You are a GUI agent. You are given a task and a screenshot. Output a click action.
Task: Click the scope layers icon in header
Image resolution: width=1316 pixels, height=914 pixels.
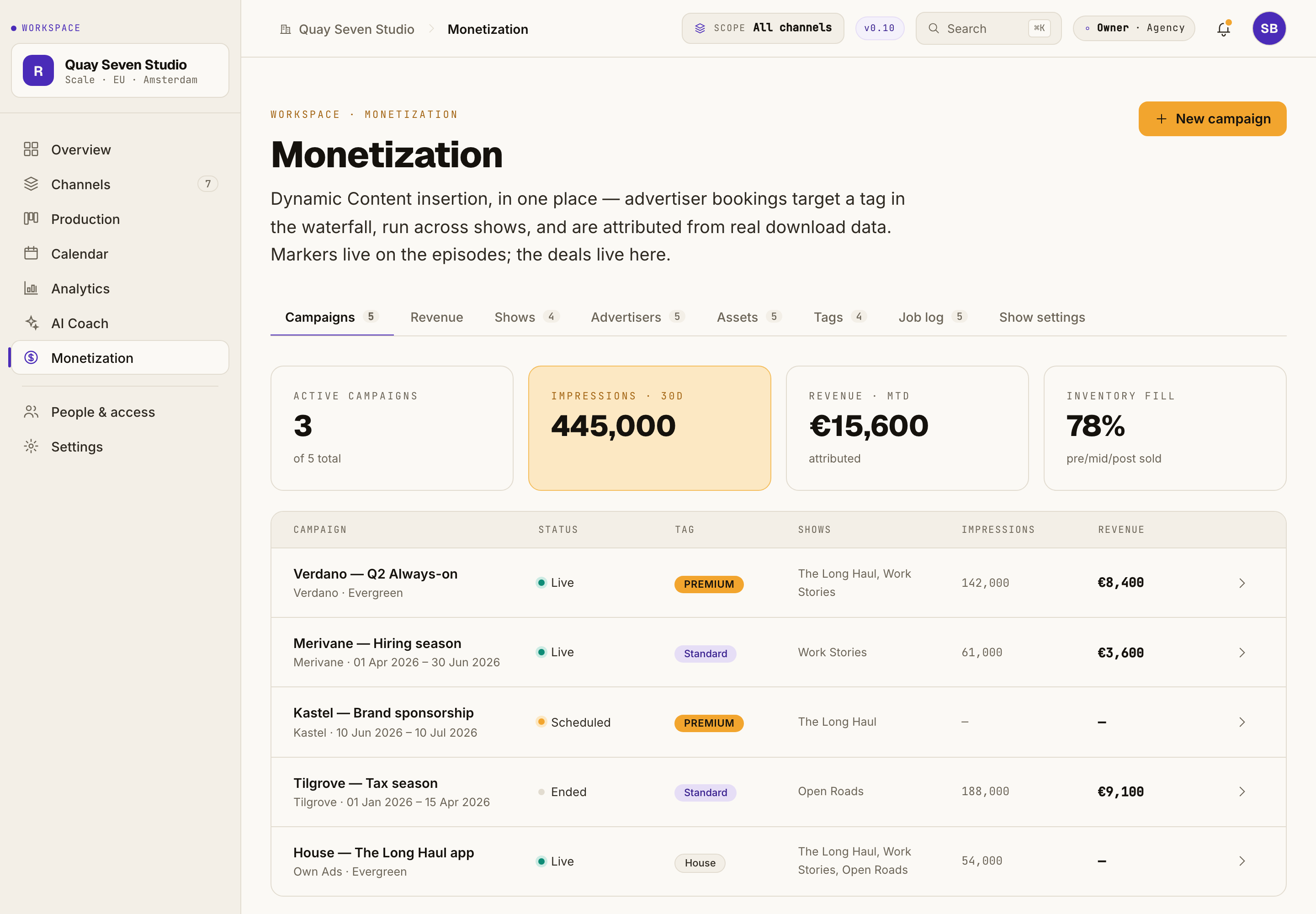pyautogui.click(x=700, y=28)
